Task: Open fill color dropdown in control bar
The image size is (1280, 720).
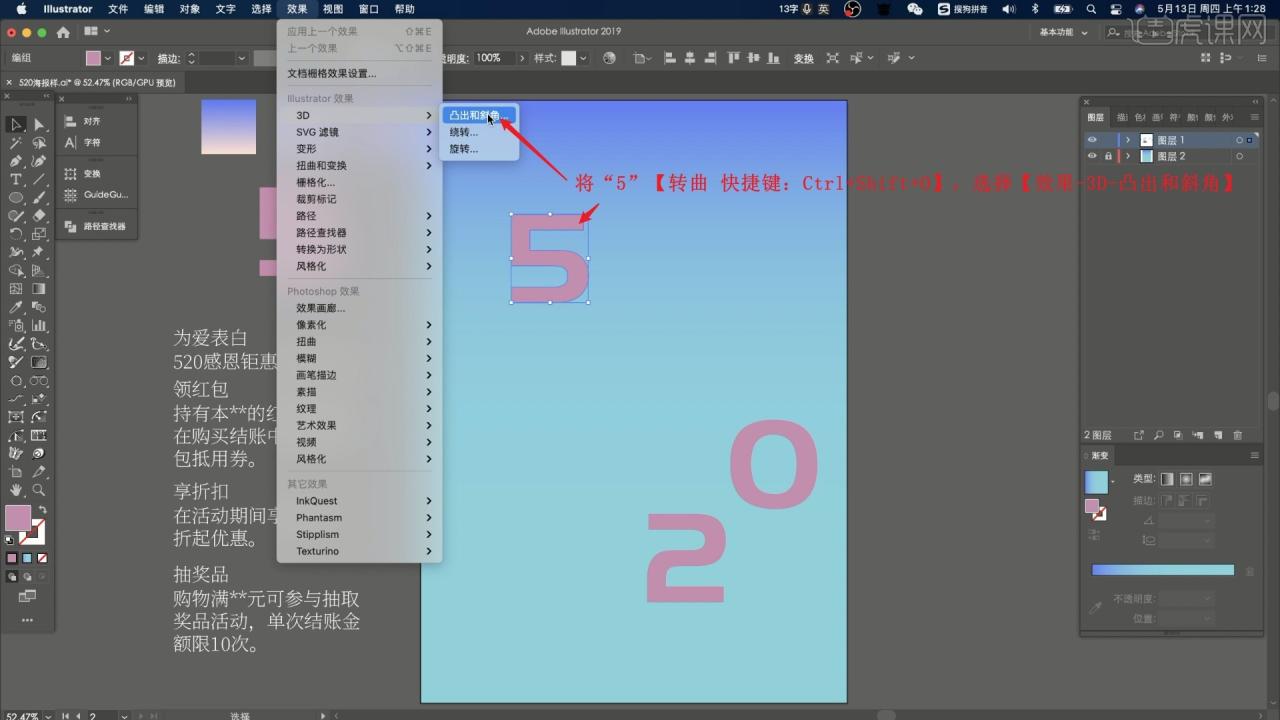Action: pos(107,58)
